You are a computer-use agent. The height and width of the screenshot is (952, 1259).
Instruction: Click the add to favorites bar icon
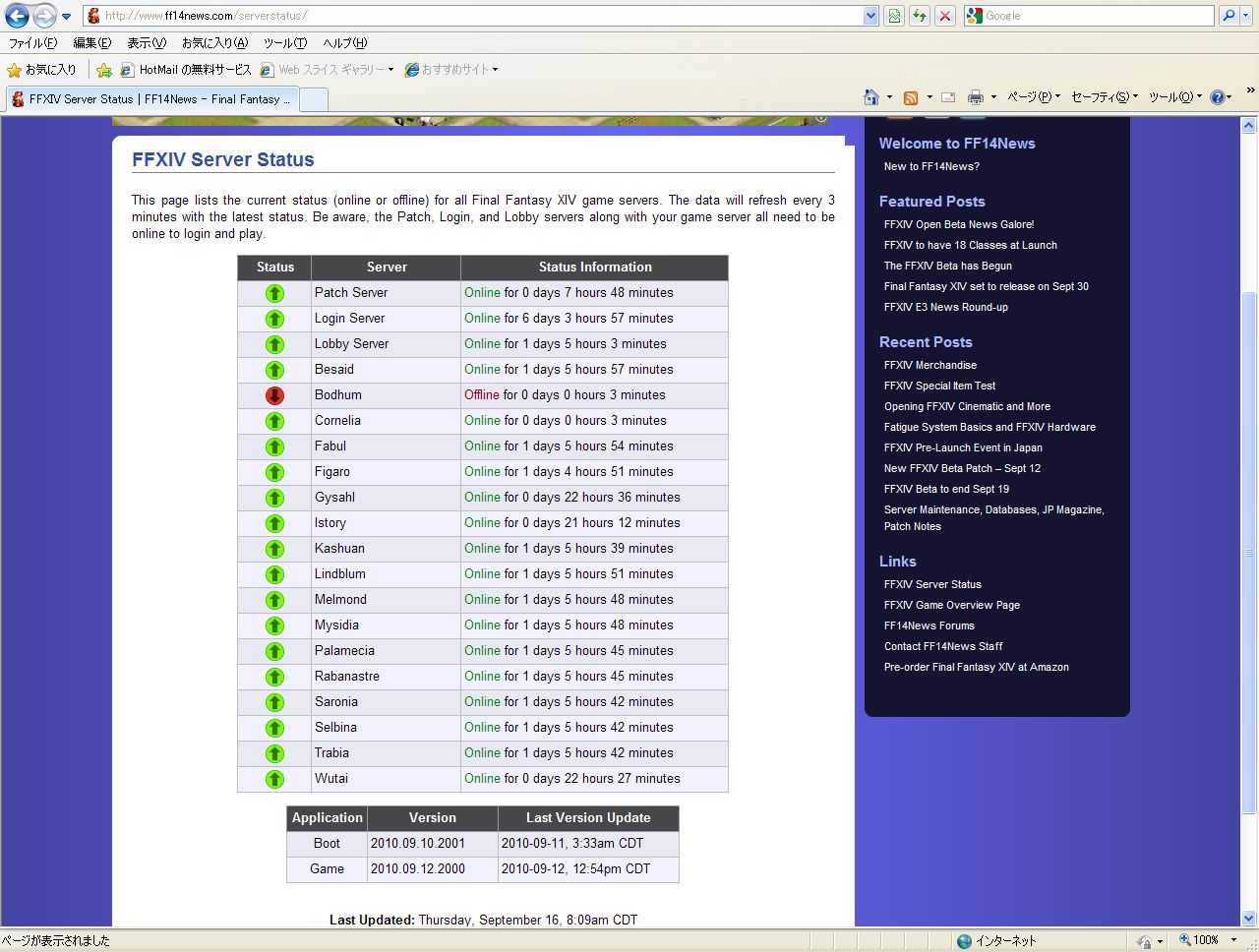(104, 70)
